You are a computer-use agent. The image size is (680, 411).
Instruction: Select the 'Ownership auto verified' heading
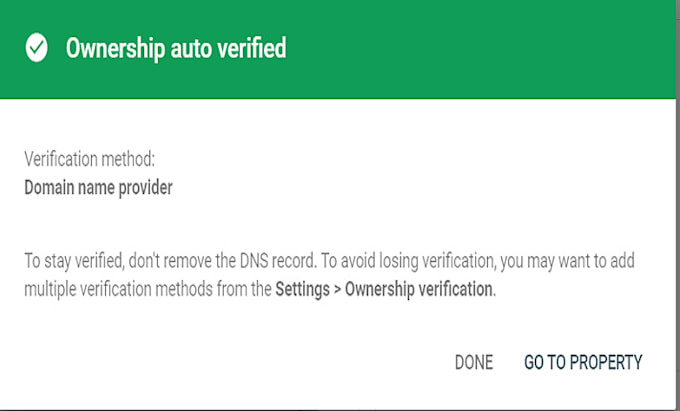click(176, 48)
